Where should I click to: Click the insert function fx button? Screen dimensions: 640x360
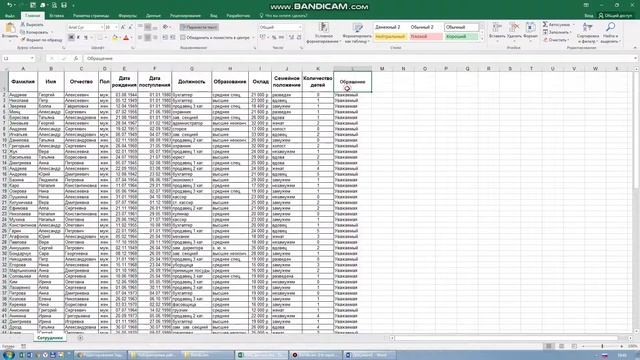click(76, 58)
